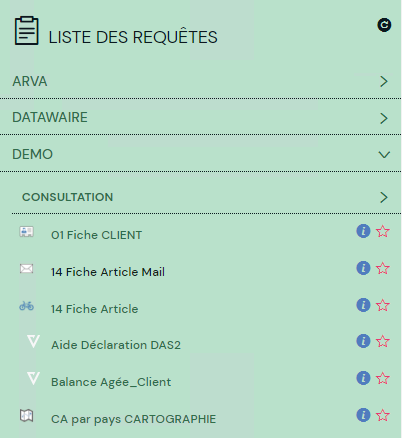Mark 01 Fiche CLIENT as favorite
The width and height of the screenshot is (402, 438).
point(383,231)
